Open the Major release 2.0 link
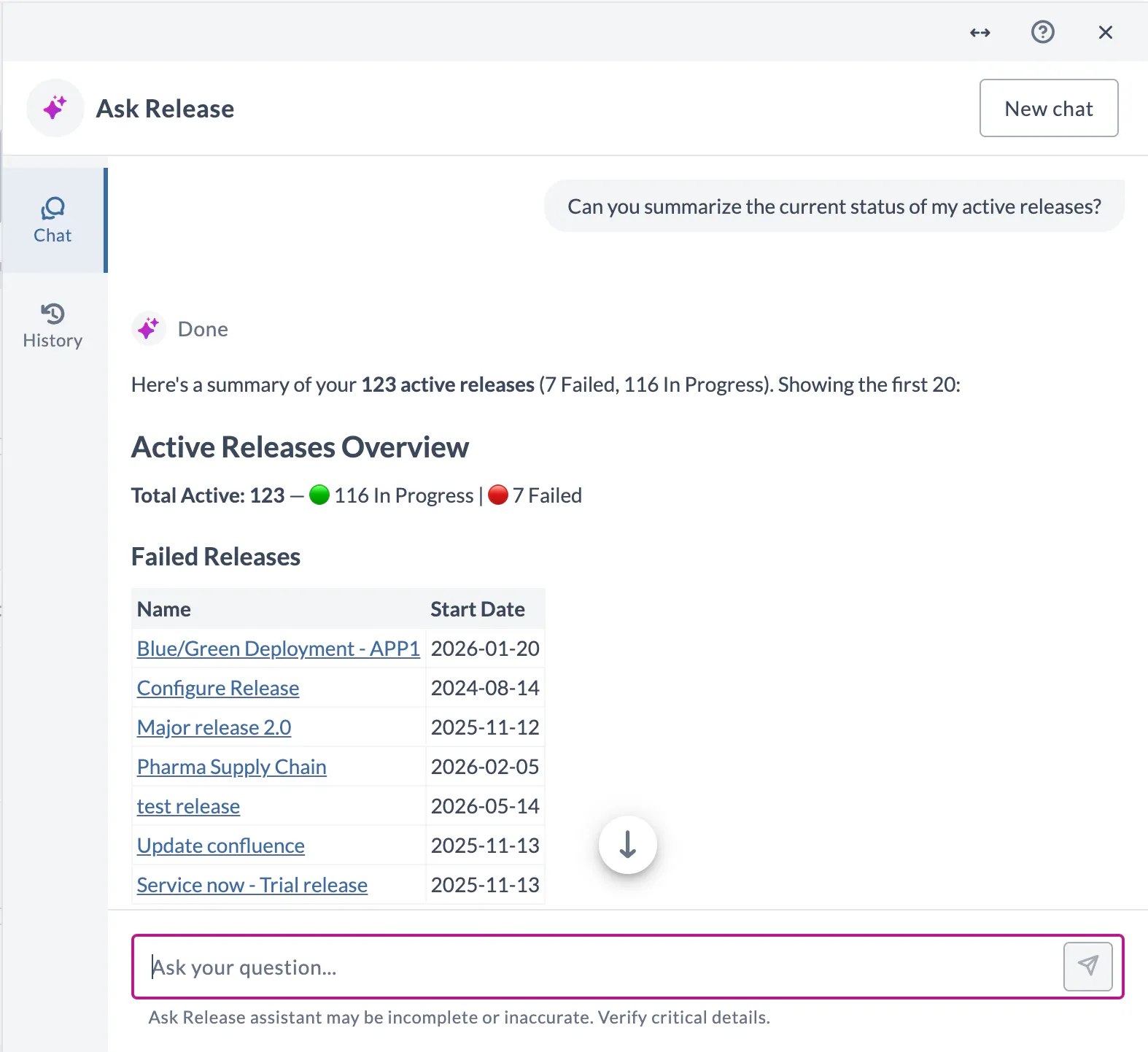Image resolution: width=1148 pixels, height=1052 pixels. point(214,727)
